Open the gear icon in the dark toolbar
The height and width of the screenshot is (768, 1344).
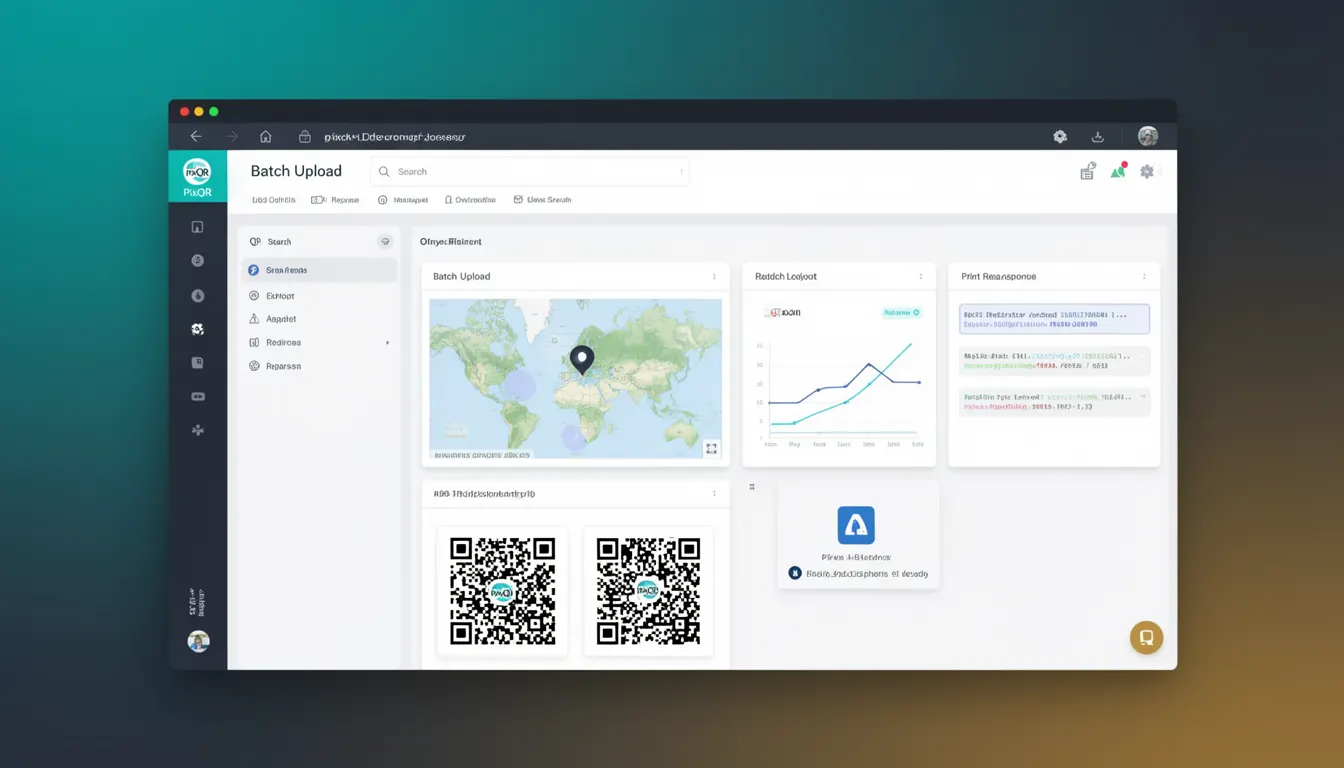point(1060,137)
